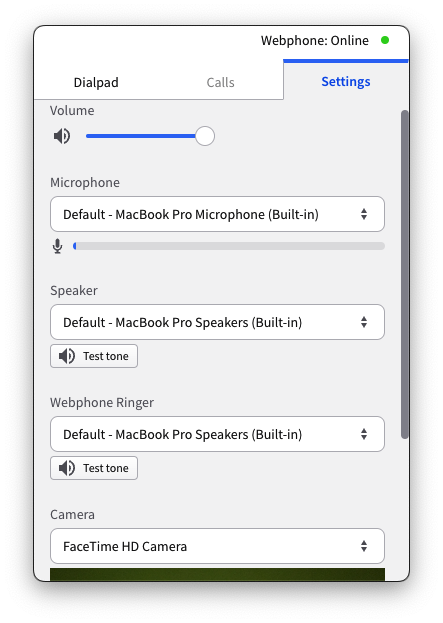Switch to the Dialpad tab

pos(96,82)
